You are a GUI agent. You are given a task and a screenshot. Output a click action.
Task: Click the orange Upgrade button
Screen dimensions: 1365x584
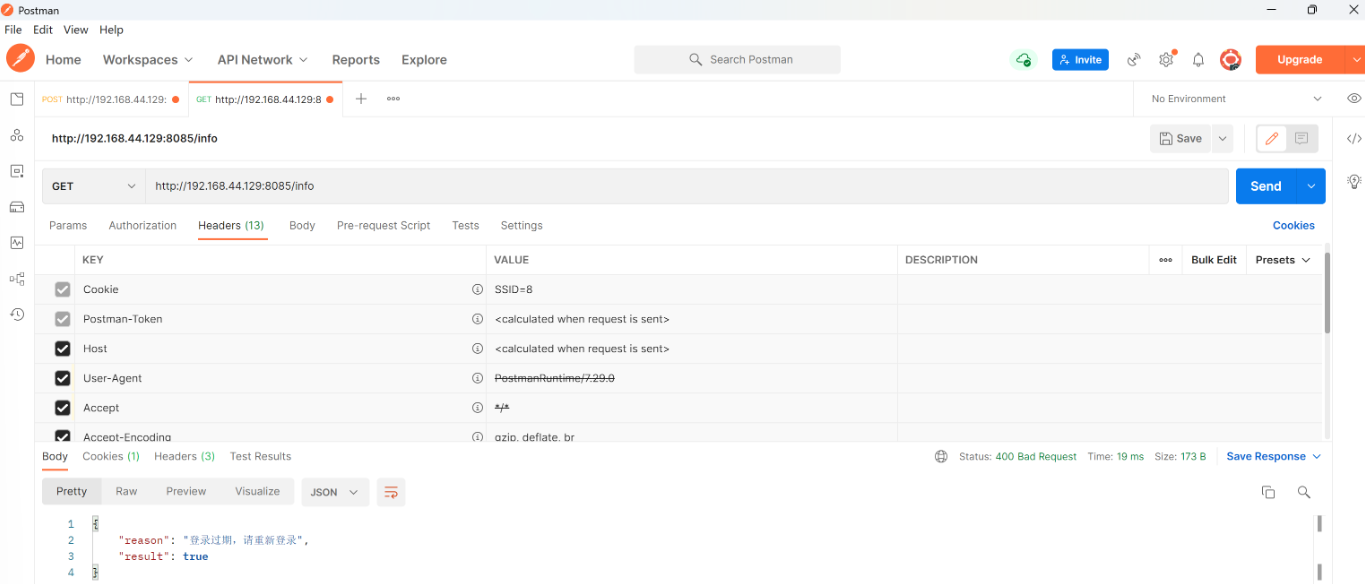[1300, 60]
